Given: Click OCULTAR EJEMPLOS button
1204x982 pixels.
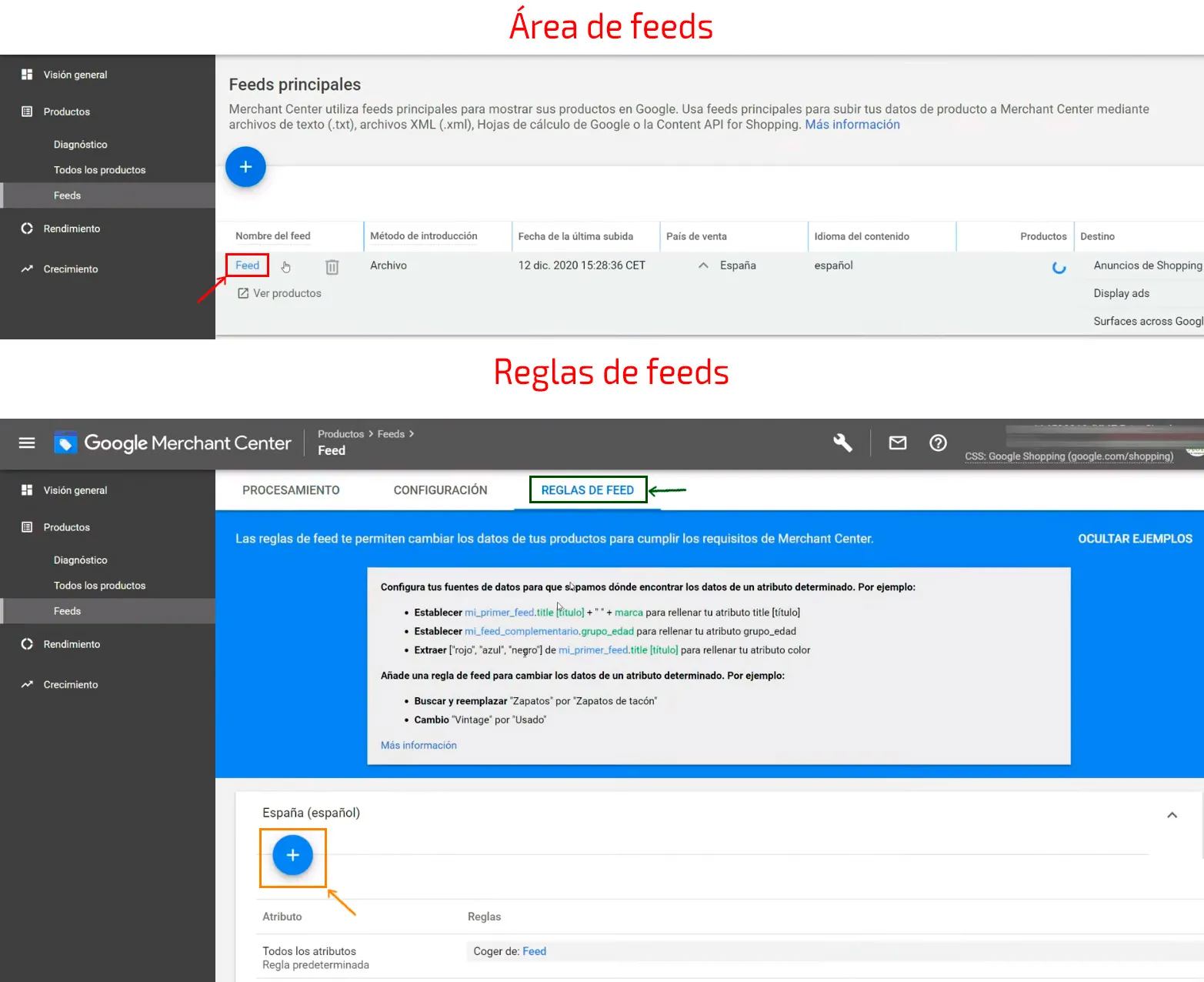Looking at the screenshot, I should [1135, 539].
